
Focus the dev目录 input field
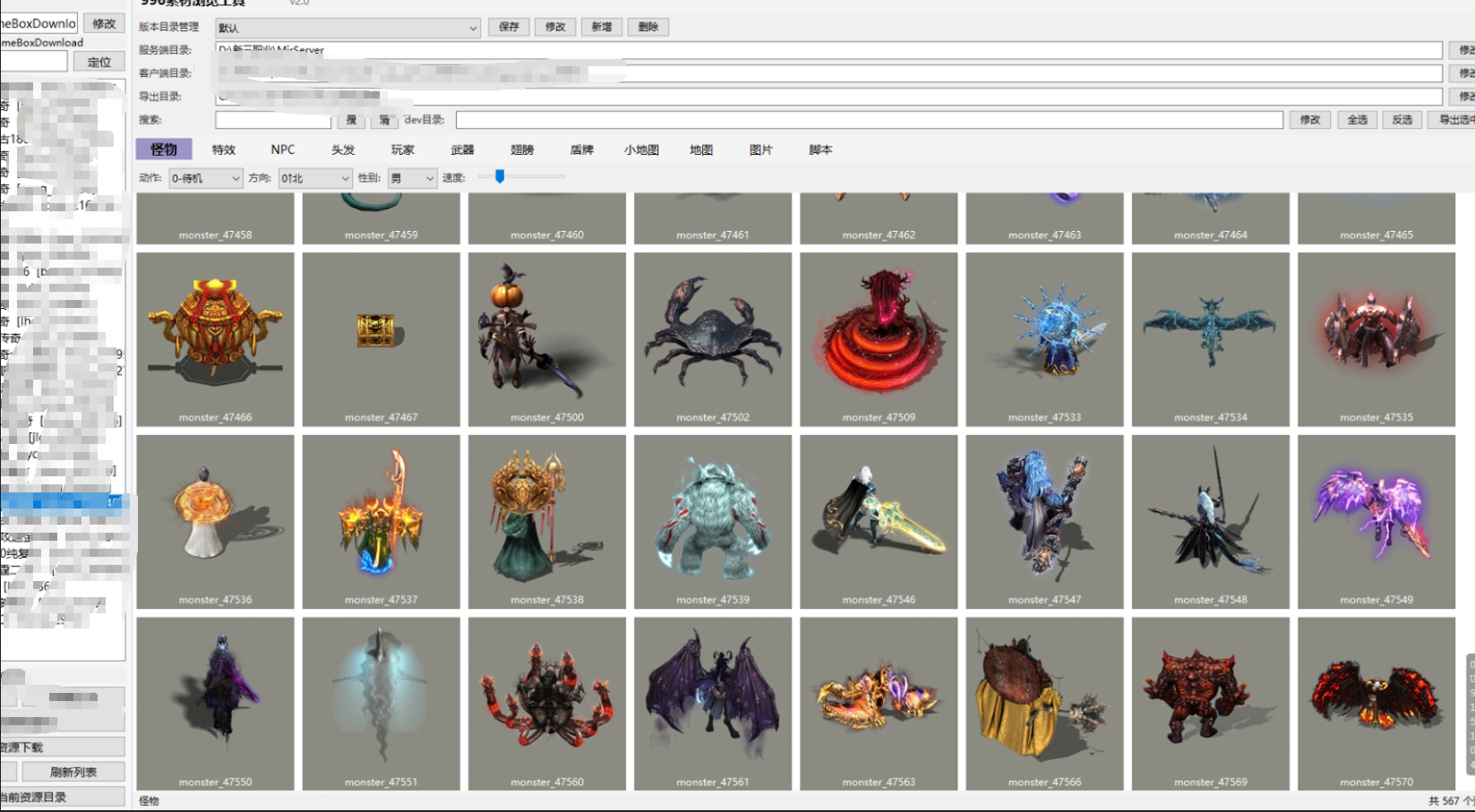(870, 120)
